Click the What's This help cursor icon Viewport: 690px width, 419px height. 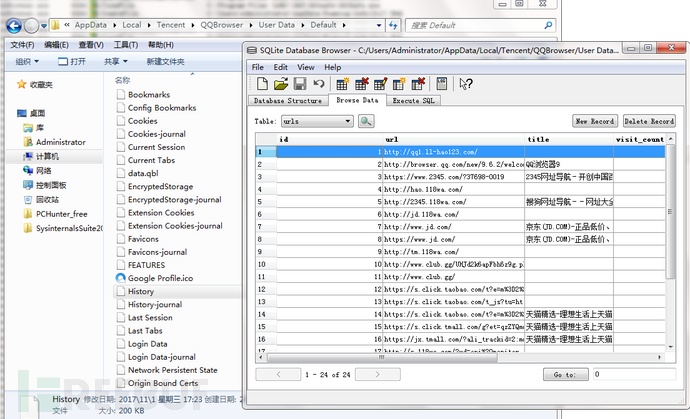pyautogui.click(x=465, y=84)
